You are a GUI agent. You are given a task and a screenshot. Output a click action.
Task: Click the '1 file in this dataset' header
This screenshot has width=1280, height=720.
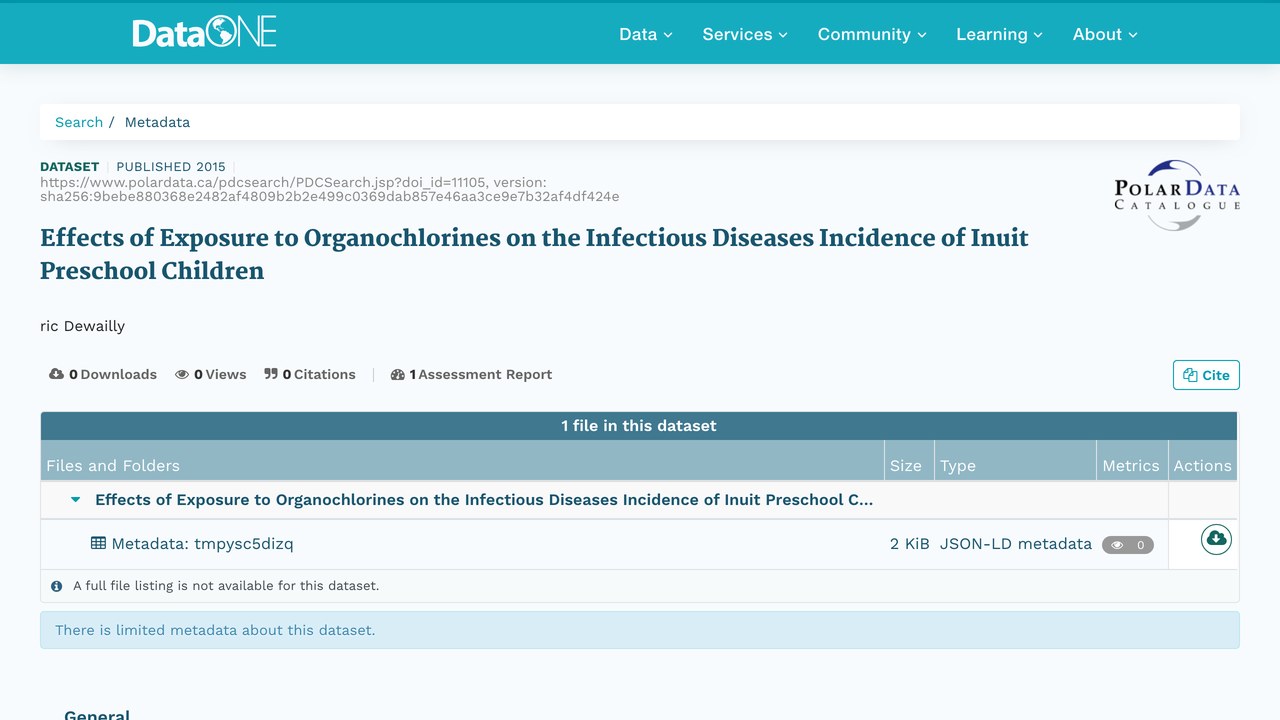pyautogui.click(x=639, y=426)
